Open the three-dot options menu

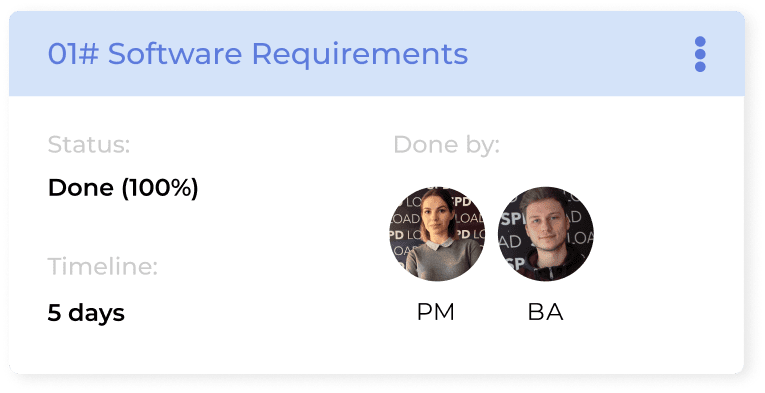700,54
